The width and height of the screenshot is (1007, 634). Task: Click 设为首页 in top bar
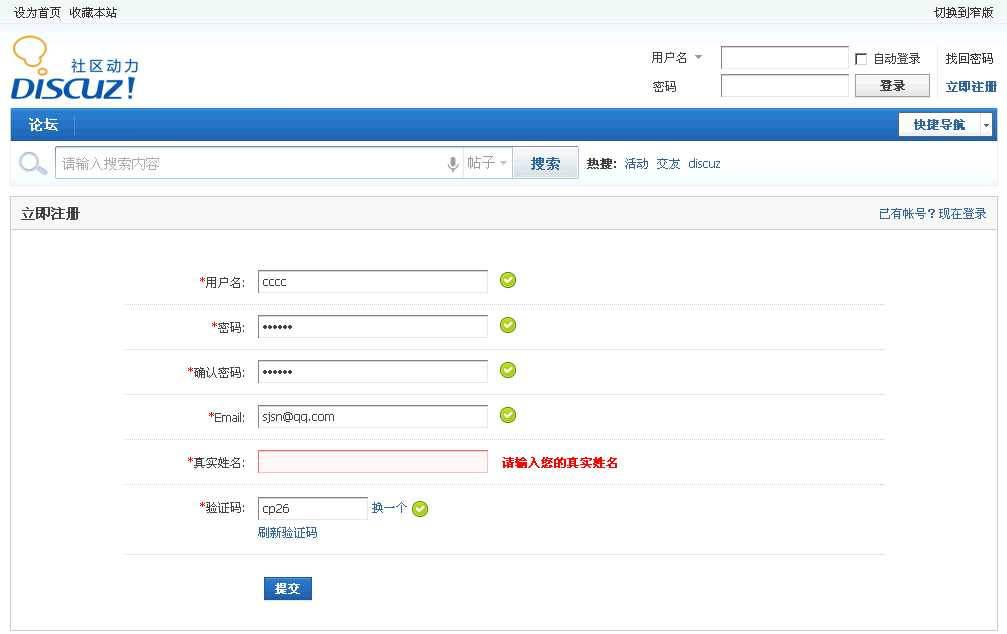pyautogui.click(x=37, y=13)
